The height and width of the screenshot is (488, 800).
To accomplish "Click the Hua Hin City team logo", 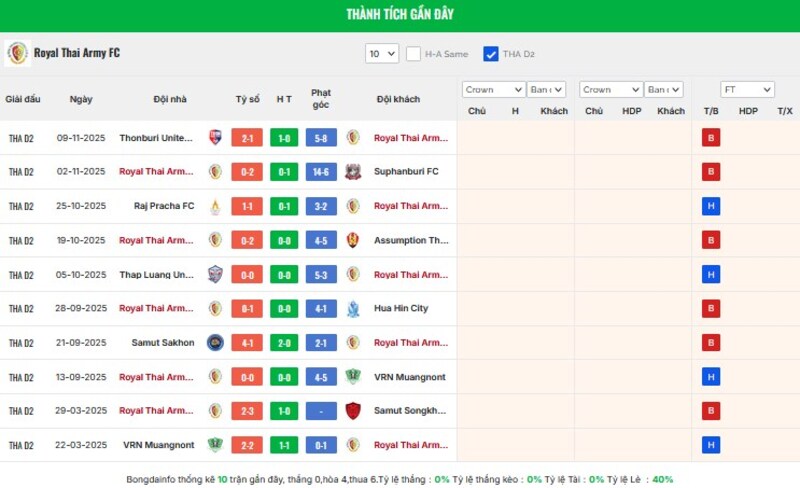I will click(x=353, y=308).
